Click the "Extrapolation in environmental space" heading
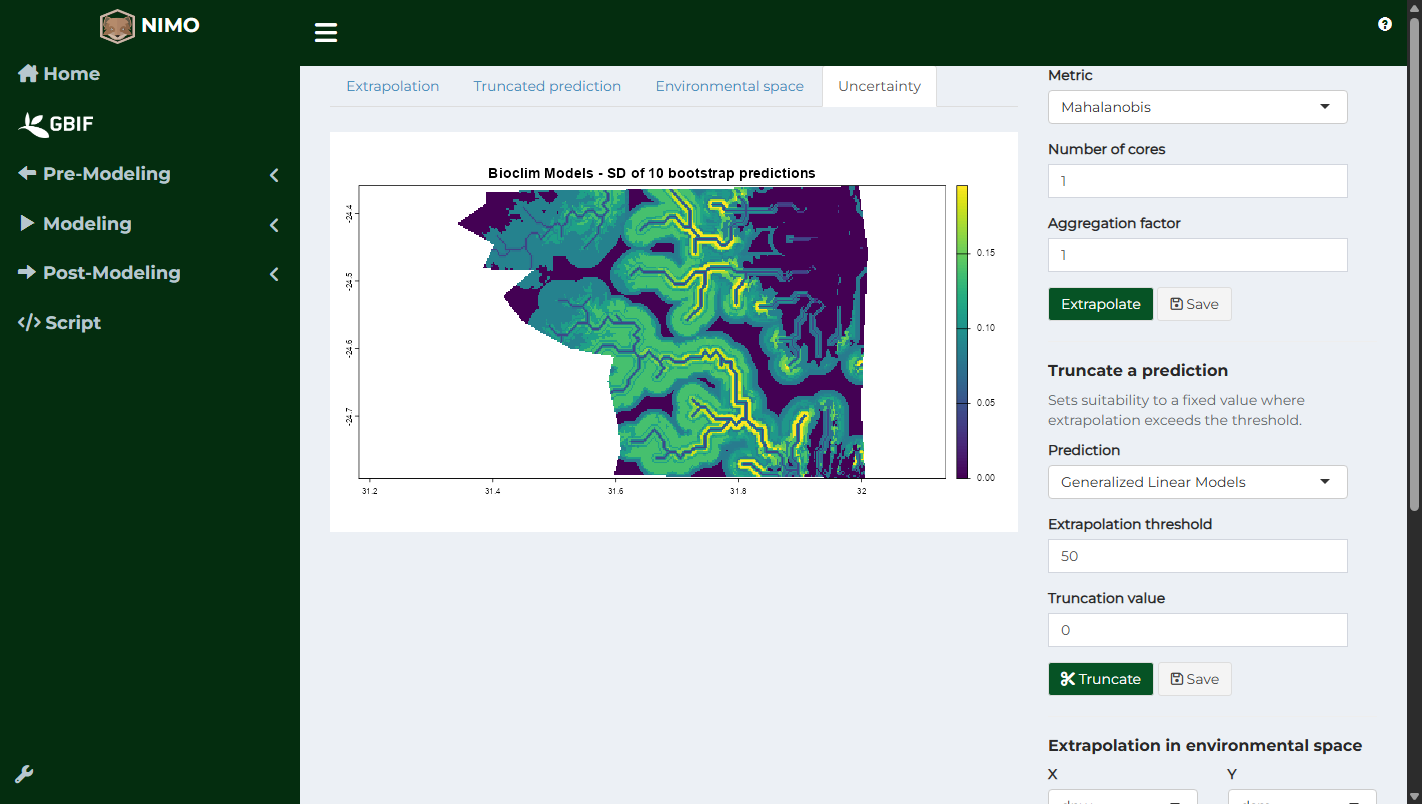Viewport: 1422px width, 804px height. (x=1205, y=745)
